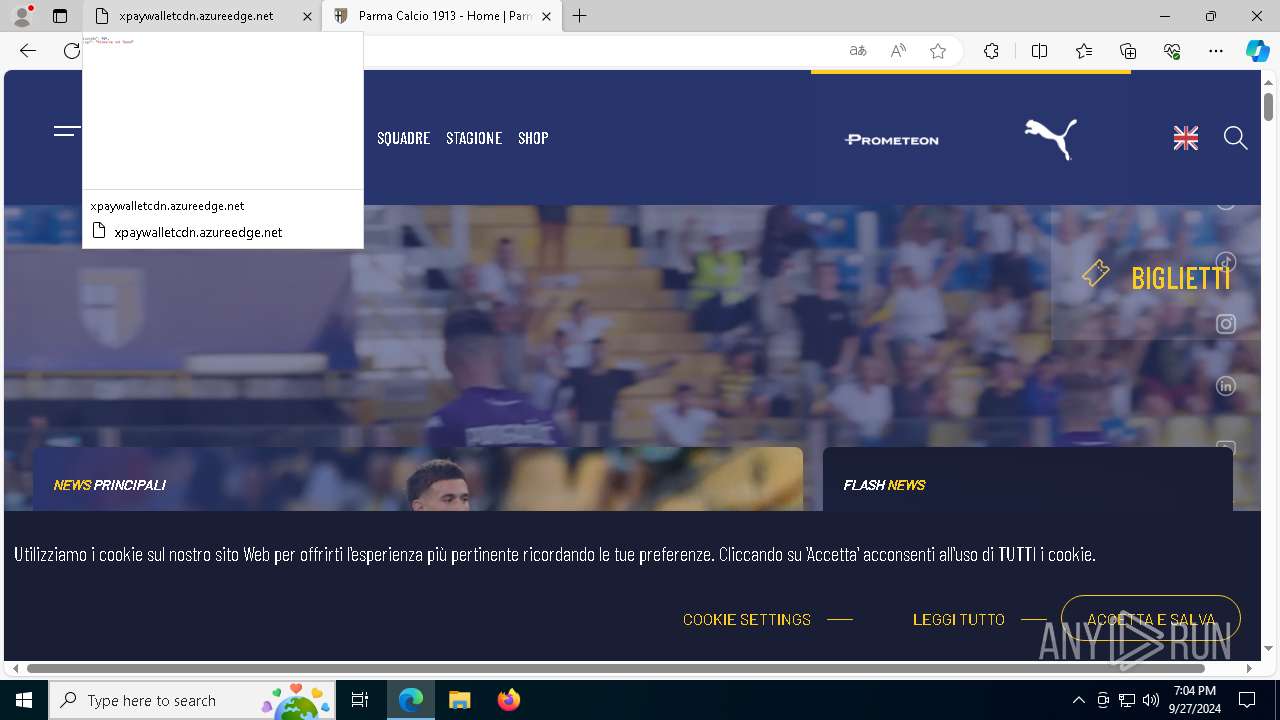Open the club LinkedIn page
The width and height of the screenshot is (1280, 720).
(1226, 386)
